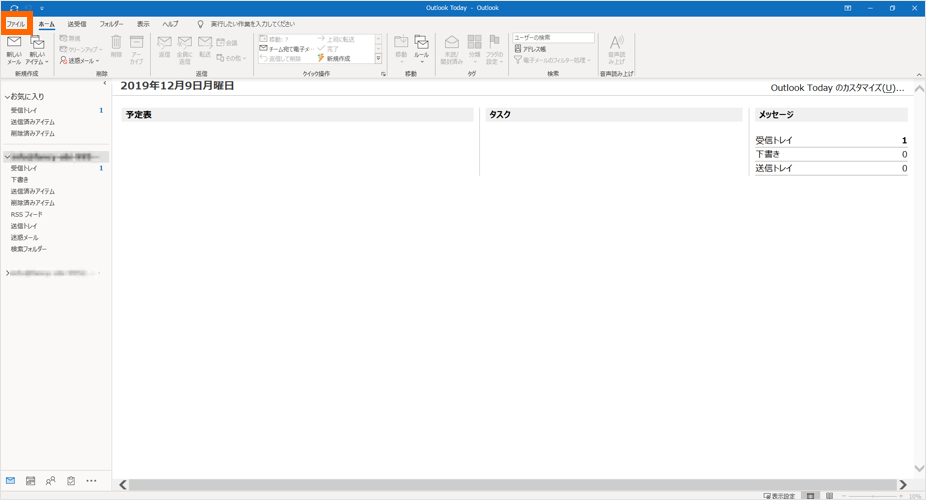Screen dimensions: 926x500
Task: Switch to the 送受信 (Send/Receive) tab
Action: (x=77, y=23)
